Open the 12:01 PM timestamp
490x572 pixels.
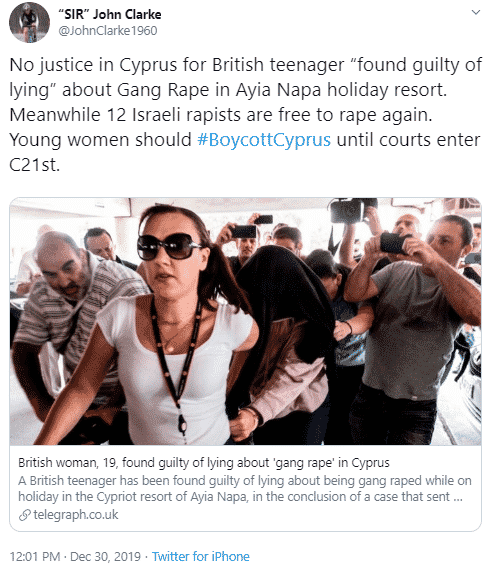point(35,557)
